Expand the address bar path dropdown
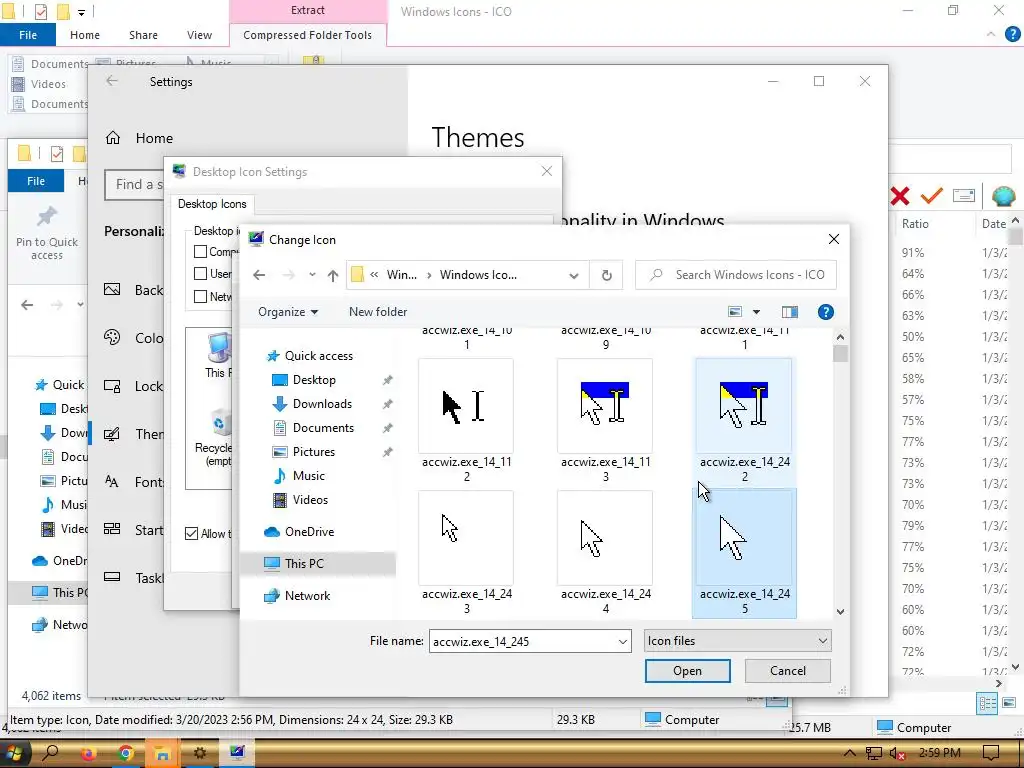 [x=573, y=276]
